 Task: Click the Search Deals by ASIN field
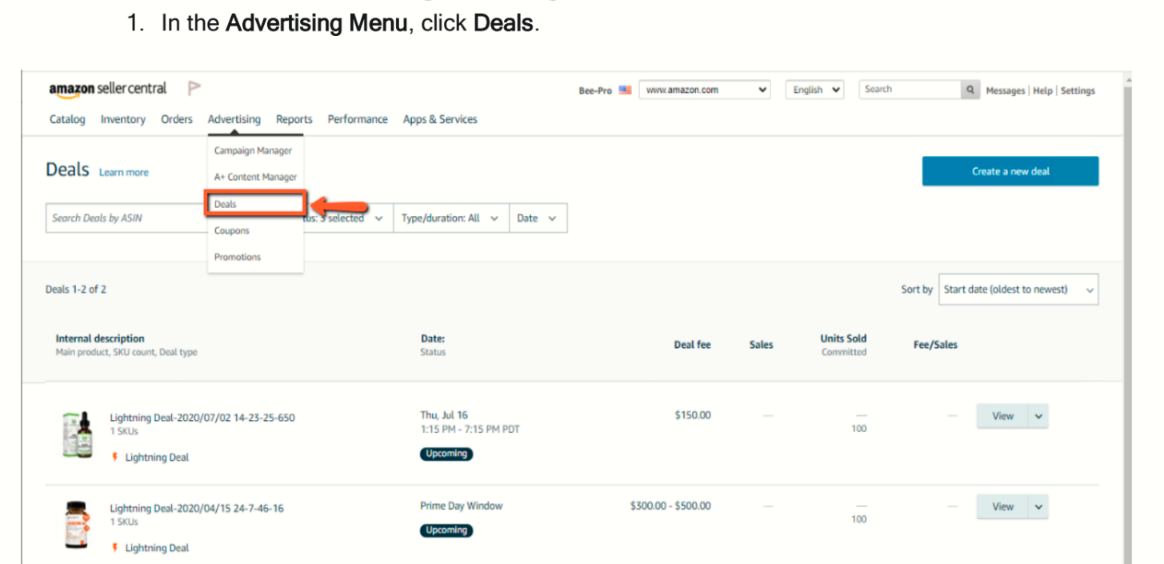(126, 218)
